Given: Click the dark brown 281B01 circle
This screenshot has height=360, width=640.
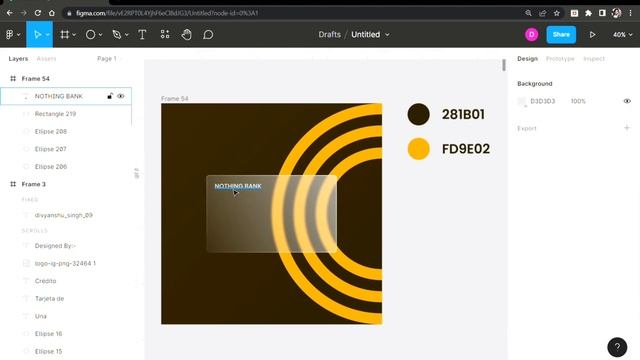Looking at the screenshot, I should coord(418,114).
